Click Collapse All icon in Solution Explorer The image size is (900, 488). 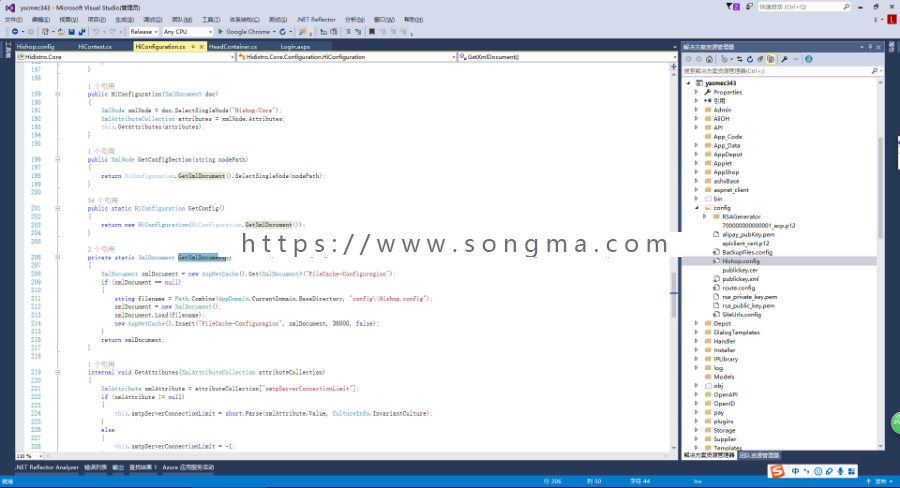coord(760,59)
